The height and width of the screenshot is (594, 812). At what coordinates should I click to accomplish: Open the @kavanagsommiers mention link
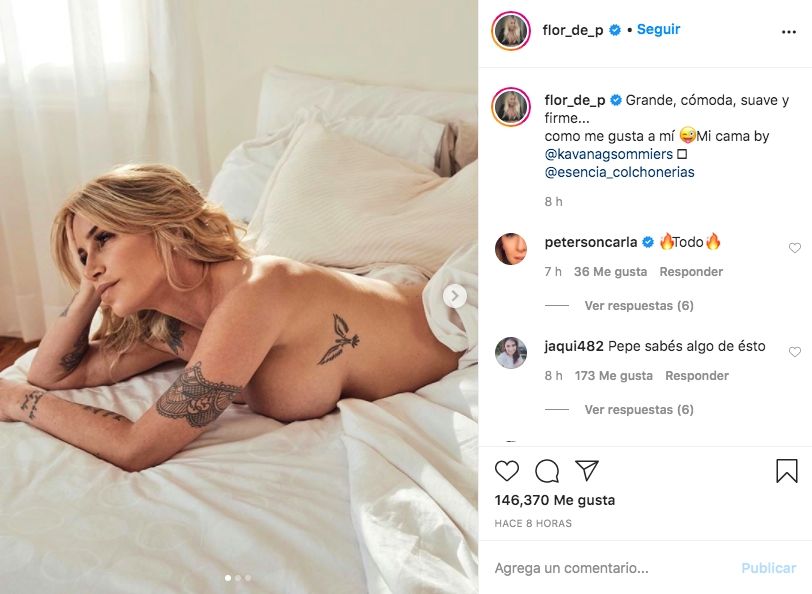tap(608, 154)
